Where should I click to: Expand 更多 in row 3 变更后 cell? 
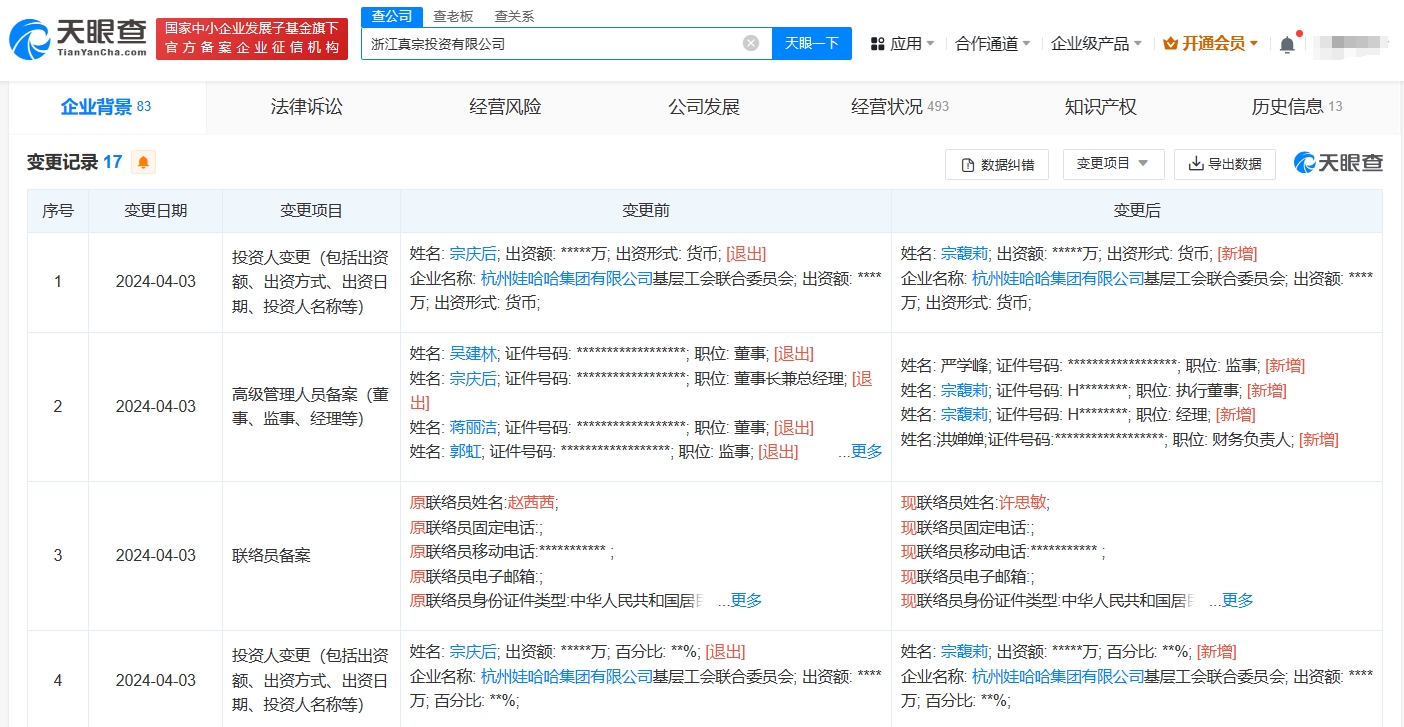(1237, 600)
